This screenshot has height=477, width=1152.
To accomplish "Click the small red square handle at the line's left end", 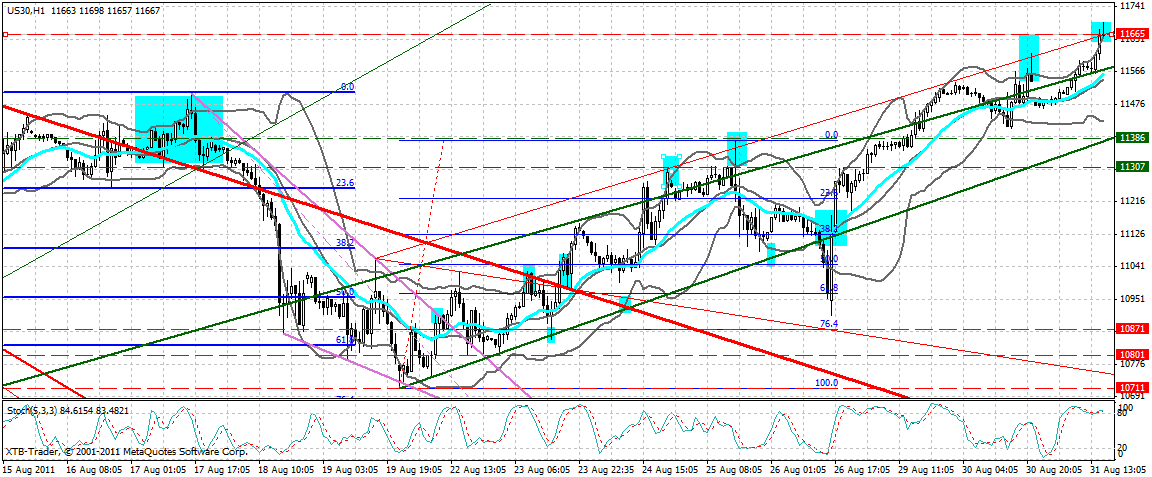I will coord(6,35).
